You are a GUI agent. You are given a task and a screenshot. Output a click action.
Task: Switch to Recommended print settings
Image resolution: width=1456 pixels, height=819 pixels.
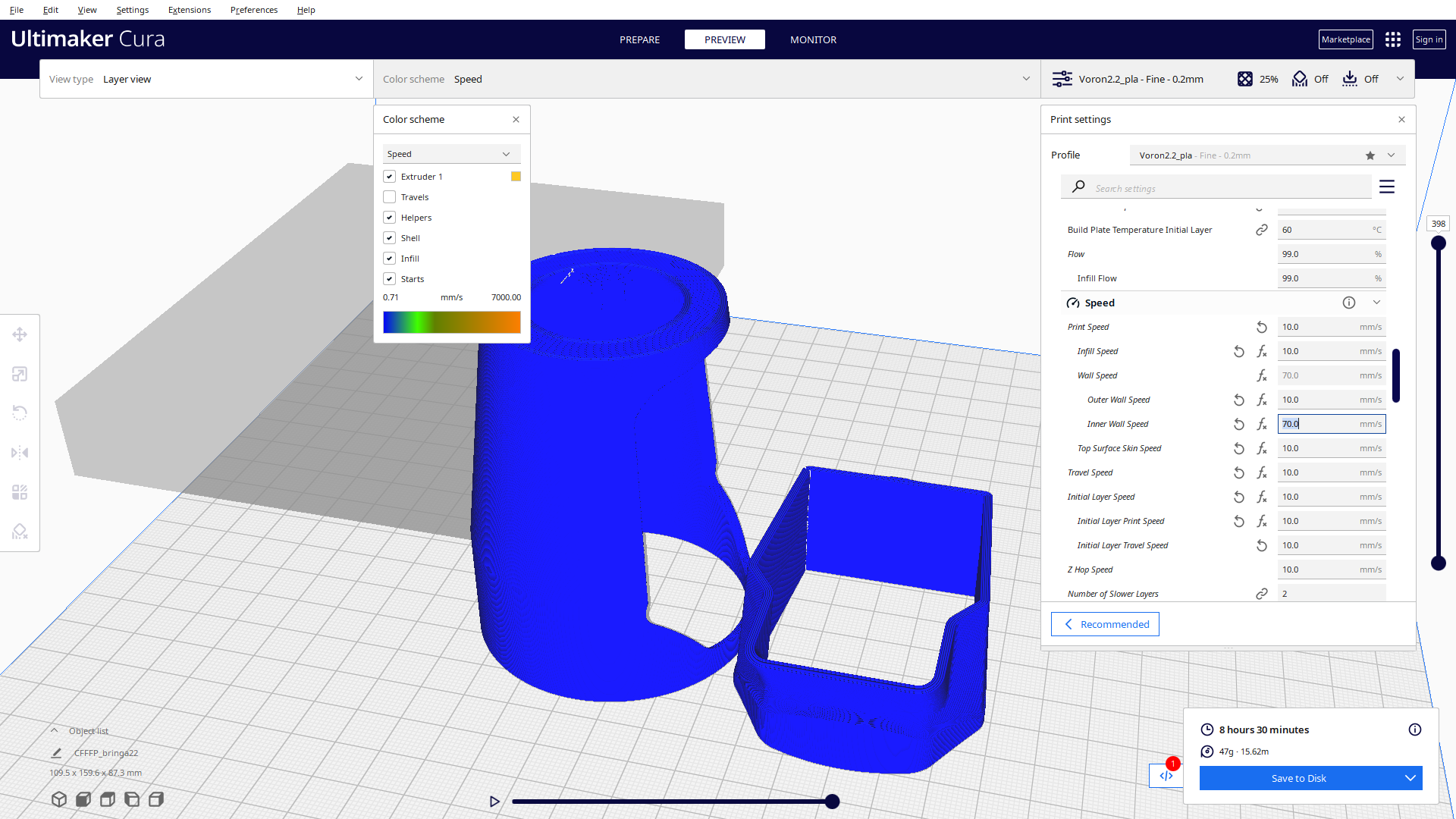pyautogui.click(x=1105, y=624)
